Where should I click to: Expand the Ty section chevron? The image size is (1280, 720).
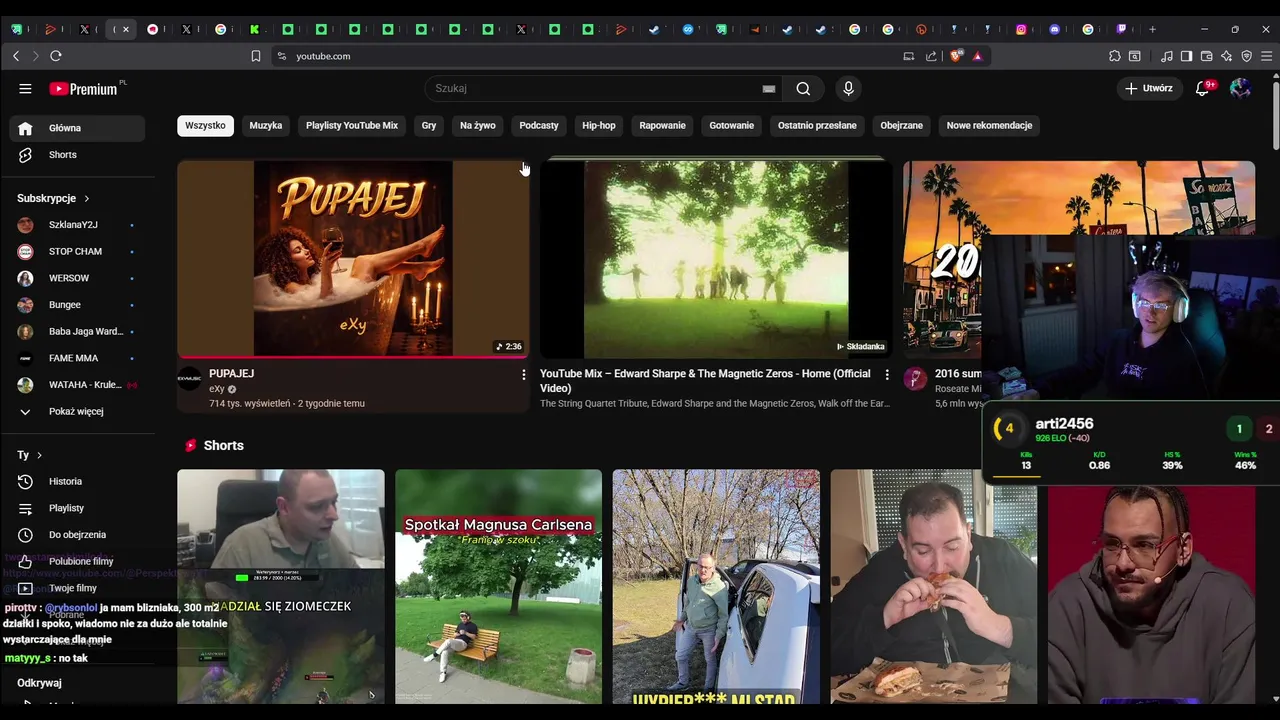pos(39,455)
